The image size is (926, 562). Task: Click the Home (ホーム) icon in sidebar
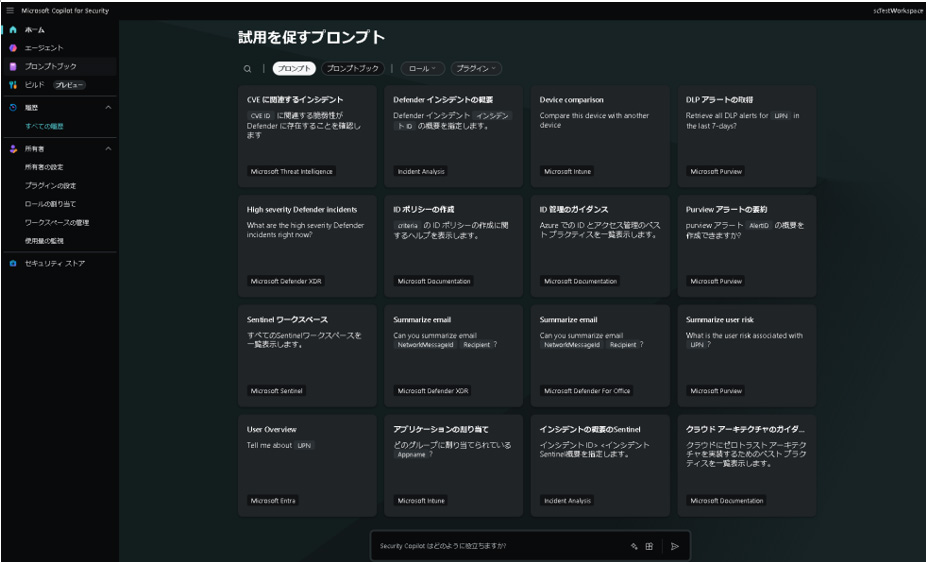tap(13, 30)
